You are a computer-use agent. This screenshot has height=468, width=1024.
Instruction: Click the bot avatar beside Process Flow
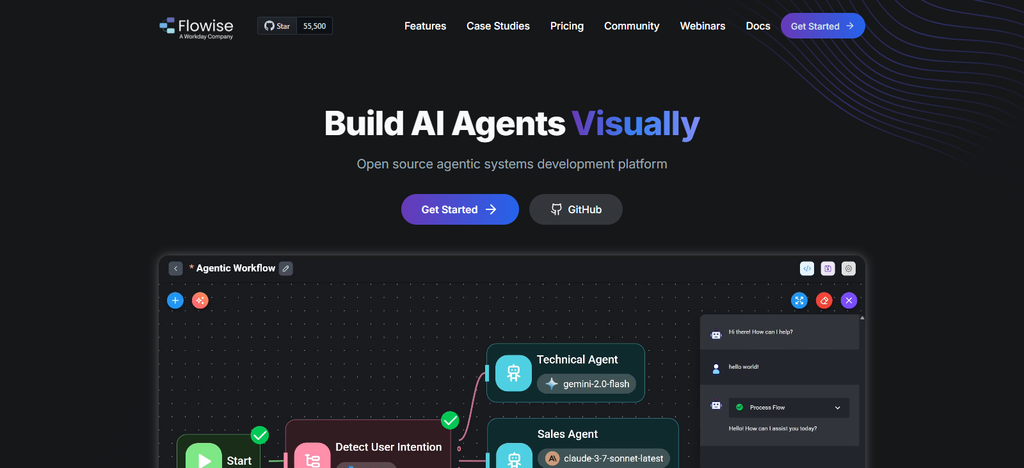coord(716,405)
